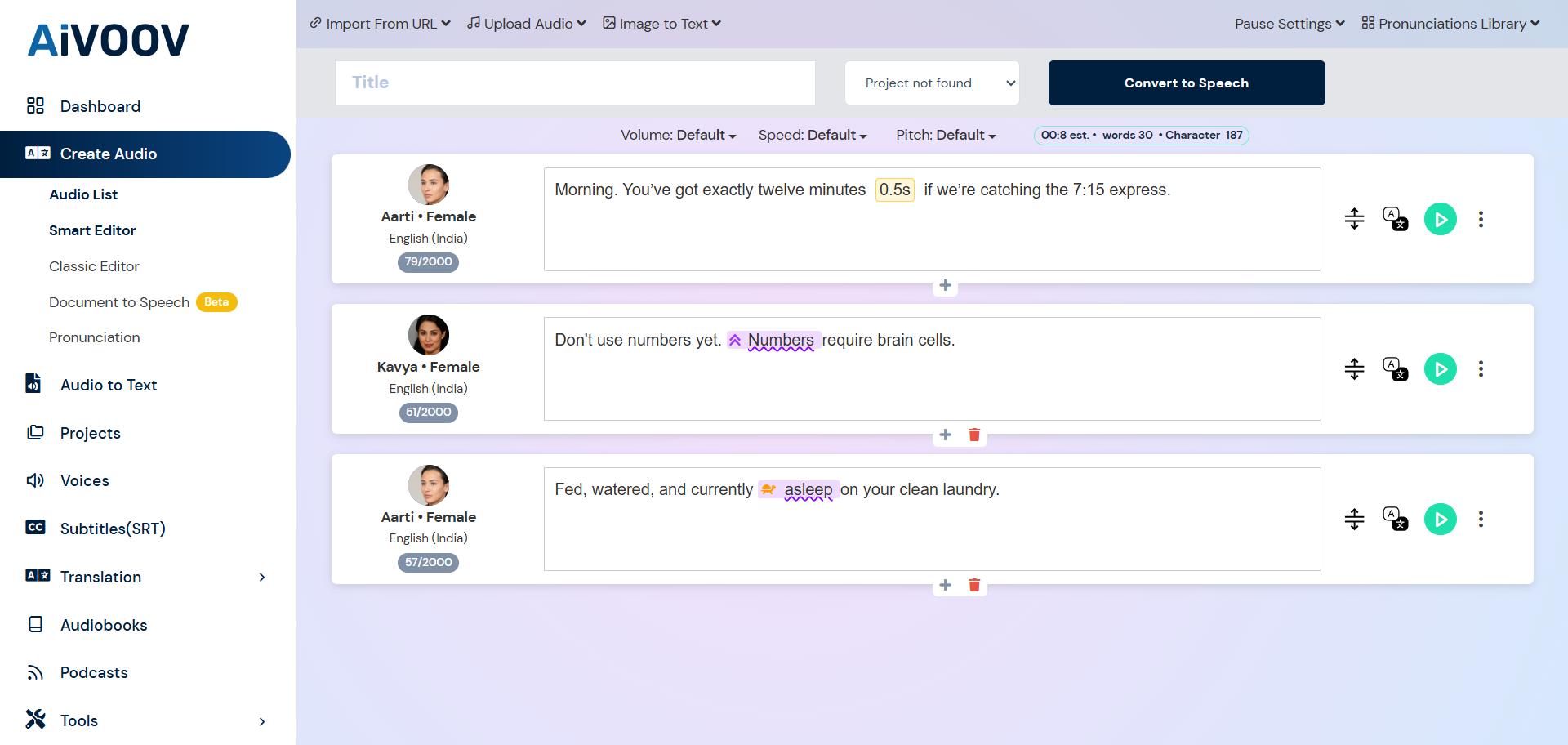Open Document to Speech Beta
This screenshot has height=745, width=1568.
(x=143, y=302)
